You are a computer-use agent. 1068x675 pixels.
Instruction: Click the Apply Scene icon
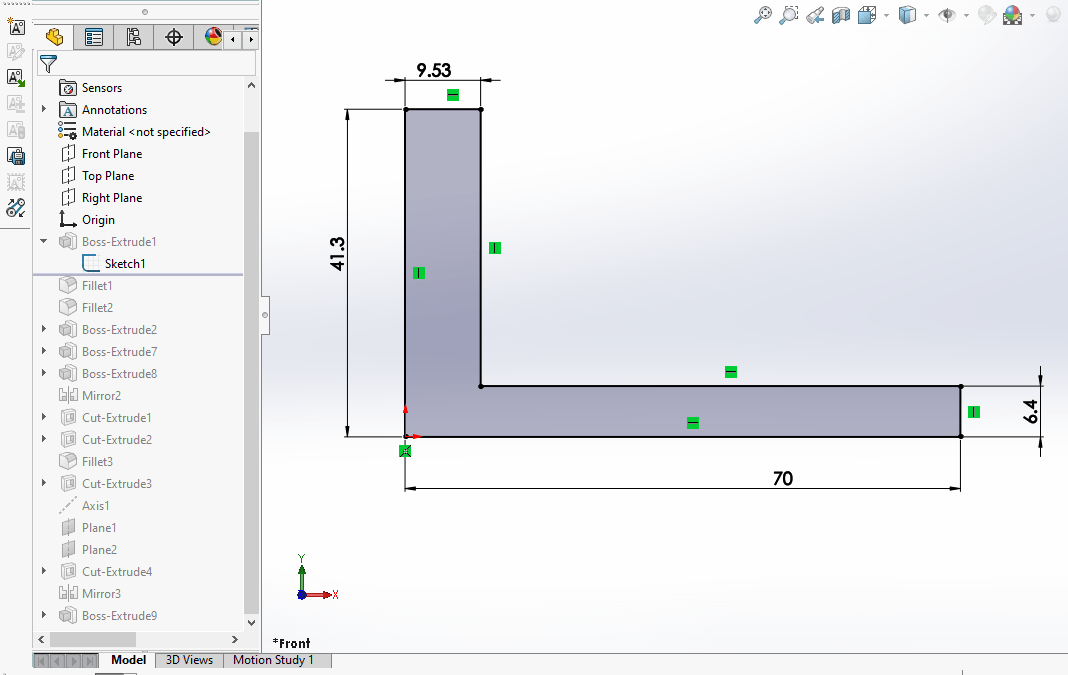tap(1013, 15)
